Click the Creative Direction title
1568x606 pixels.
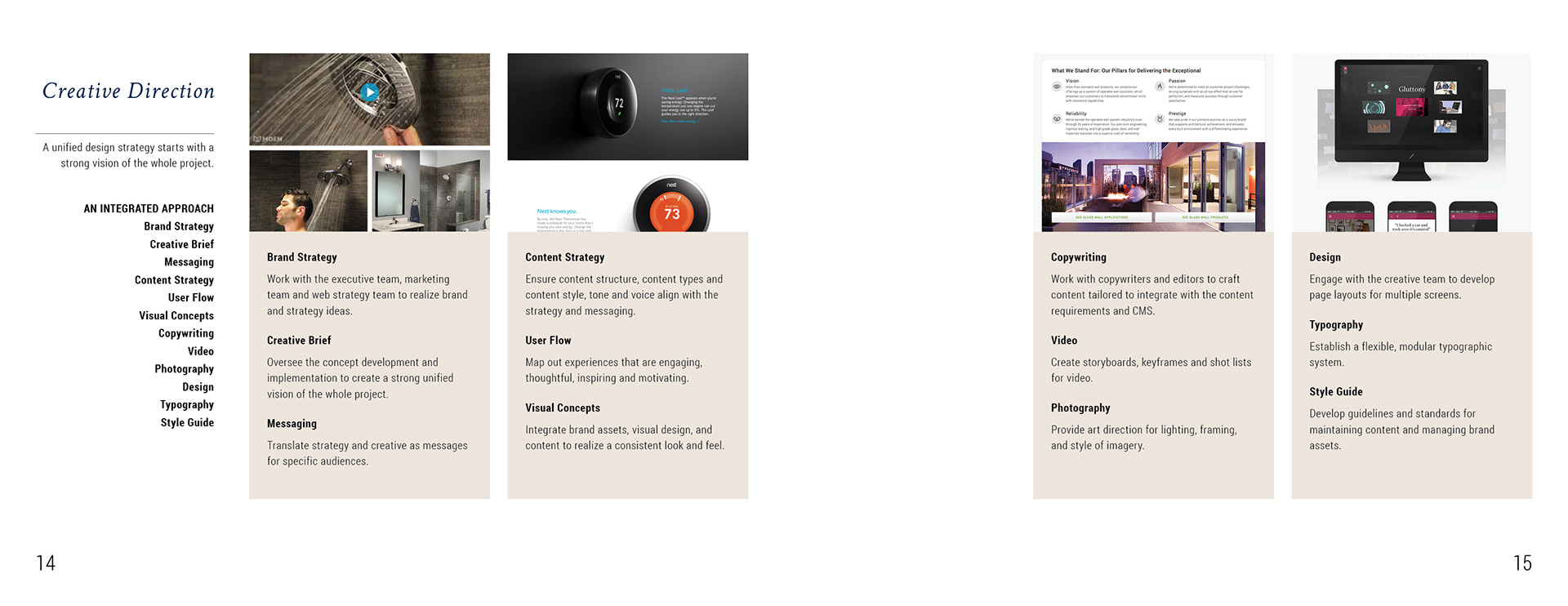click(128, 91)
